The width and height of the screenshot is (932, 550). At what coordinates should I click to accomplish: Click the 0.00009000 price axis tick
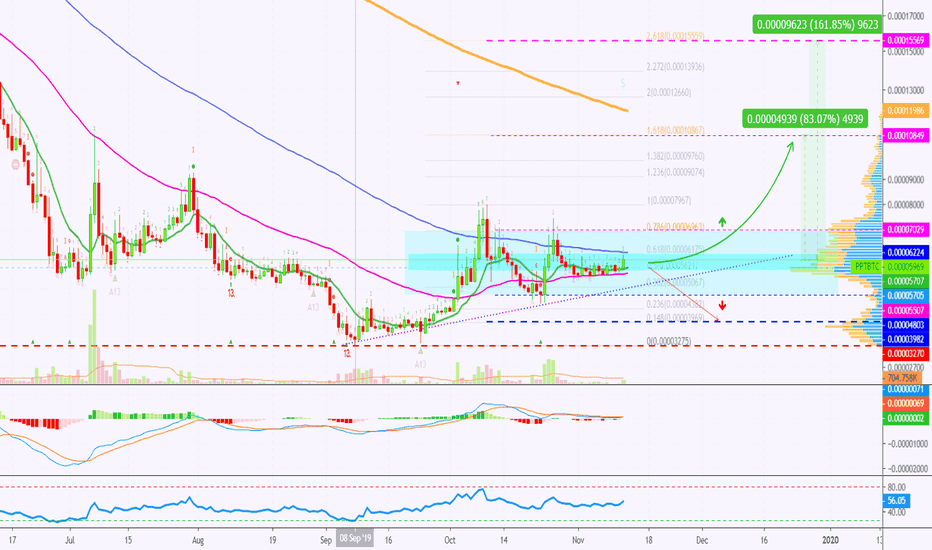coord(906,180)
